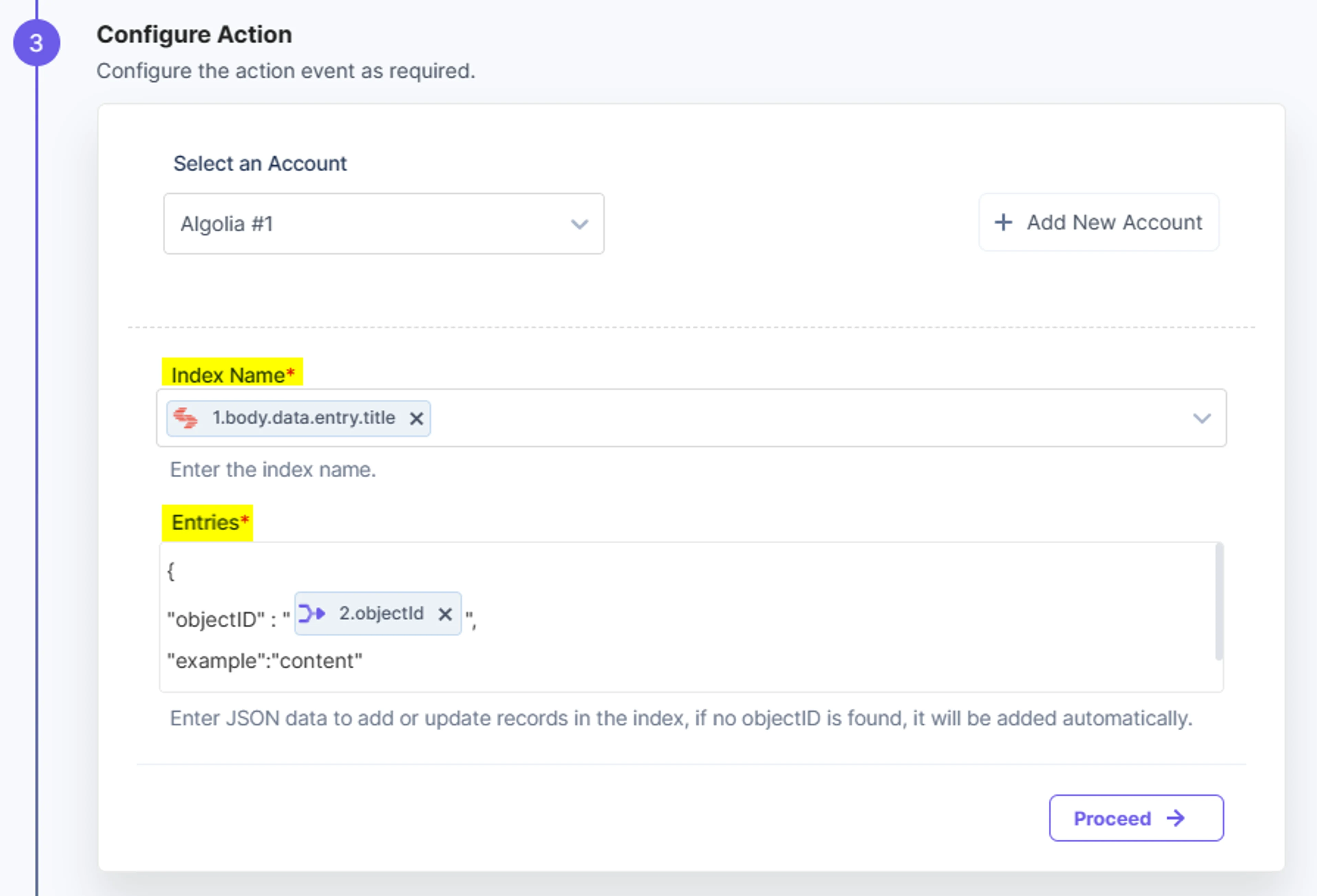Click the plus icon beside Add New Account
This screenshot has height=896, width=1317.
coord(1003,222)
